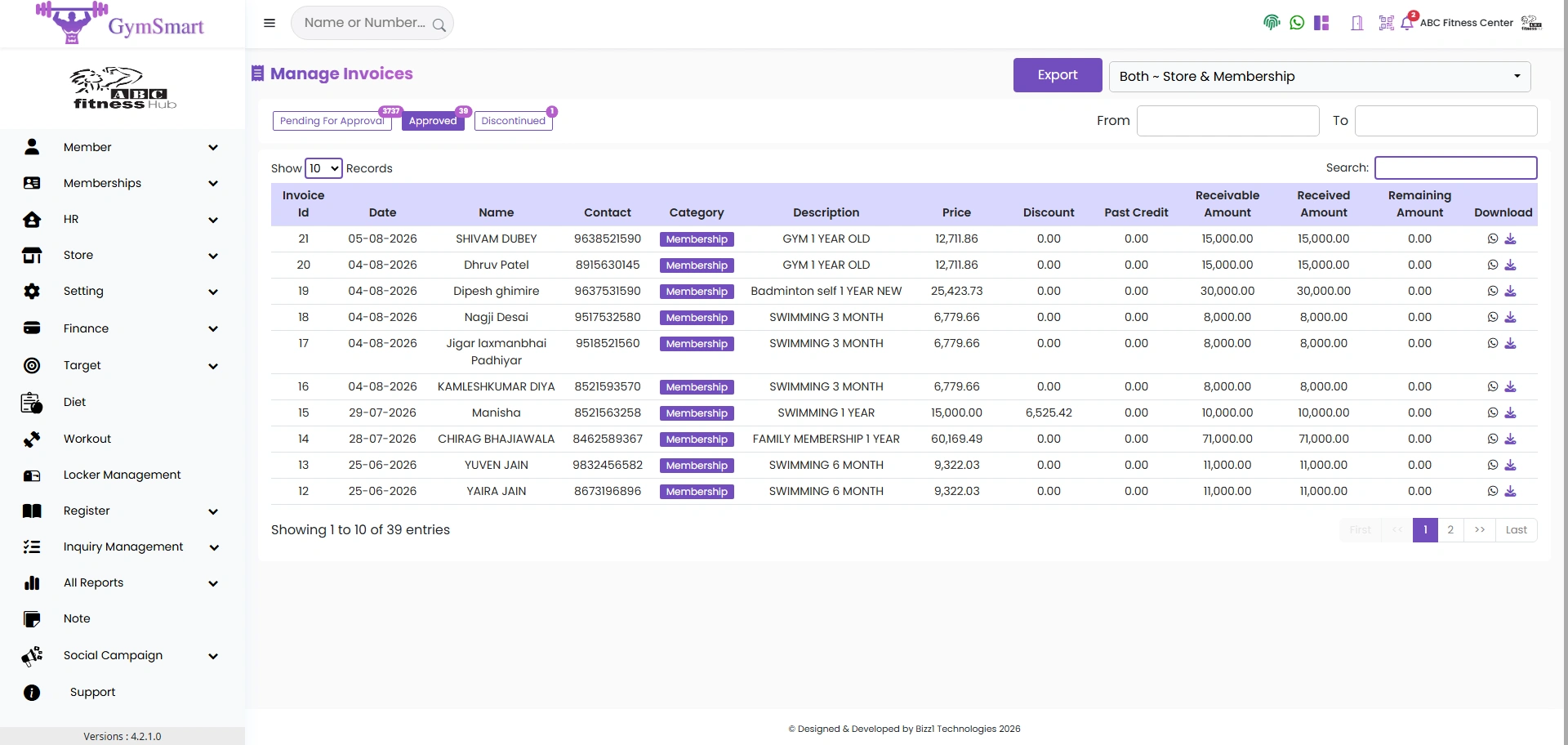Expand the Member menu chevron
This screenshot has height=745, width=1568.
point(213,148)
